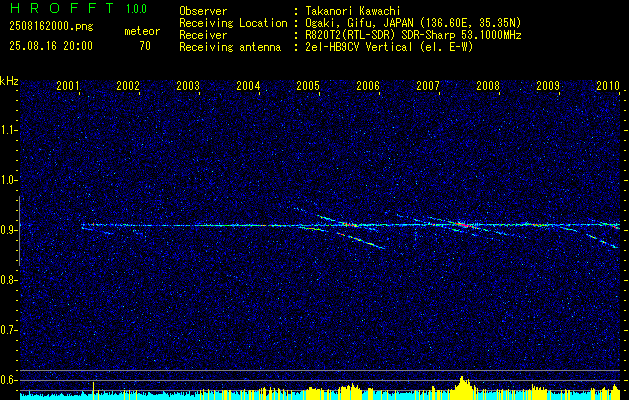Click the 2007 time axis marker
The height and width of the screenshot is (400, 629).
point(428,85)
